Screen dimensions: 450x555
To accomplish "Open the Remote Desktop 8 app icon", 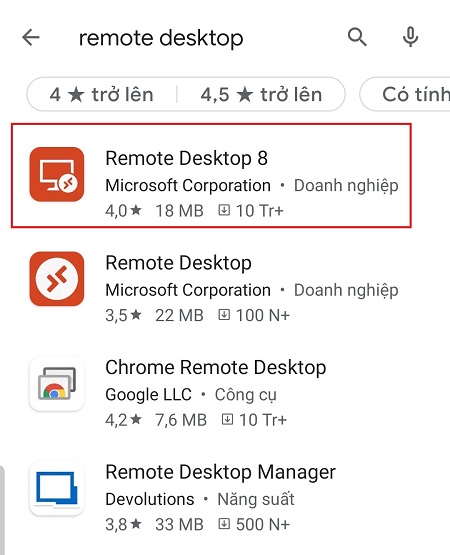I will (57, 174).
